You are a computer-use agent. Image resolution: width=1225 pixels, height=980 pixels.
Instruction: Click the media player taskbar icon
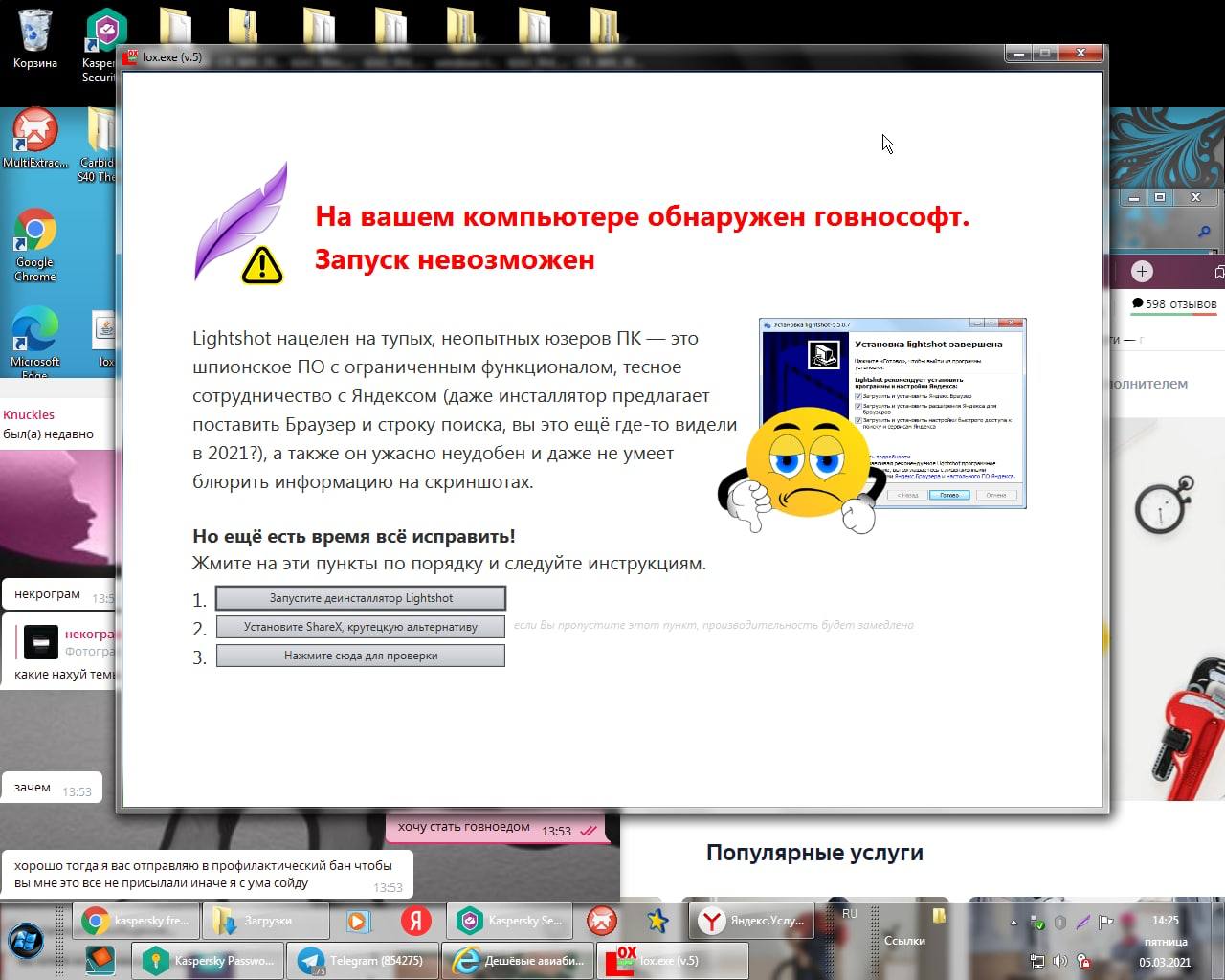[x=358, y=921]
